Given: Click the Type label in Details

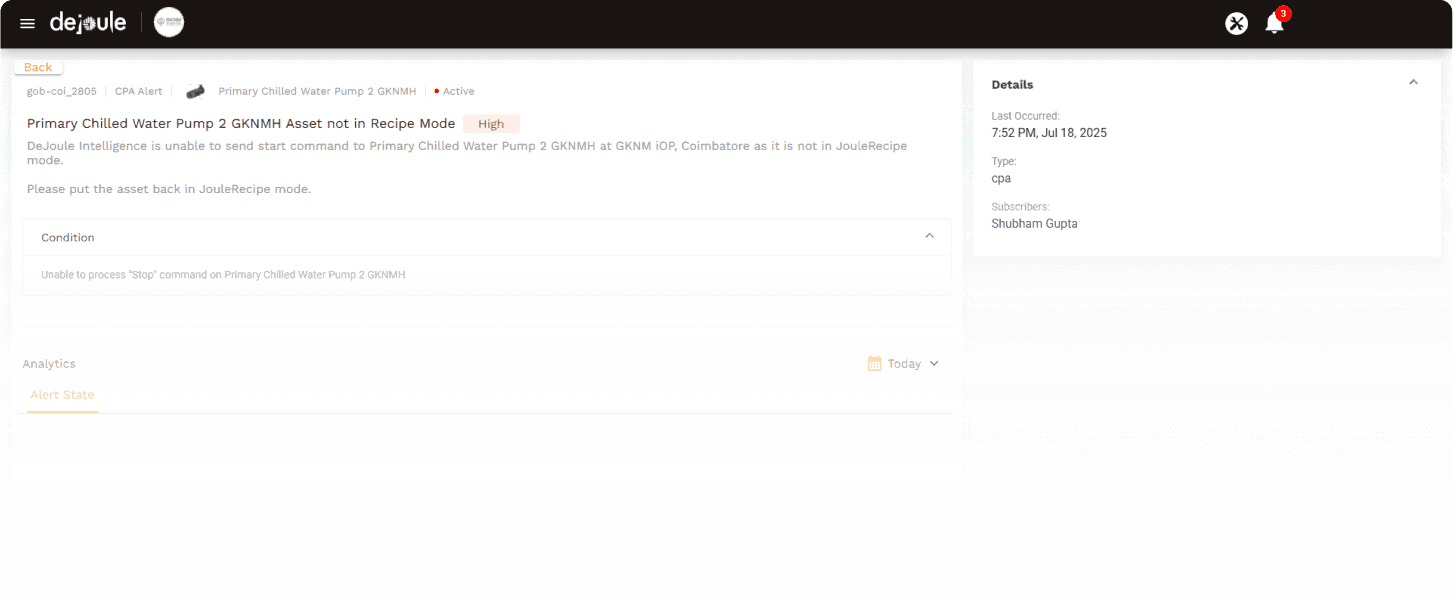Looking at the screenshot, I should tap(1004, 161).
